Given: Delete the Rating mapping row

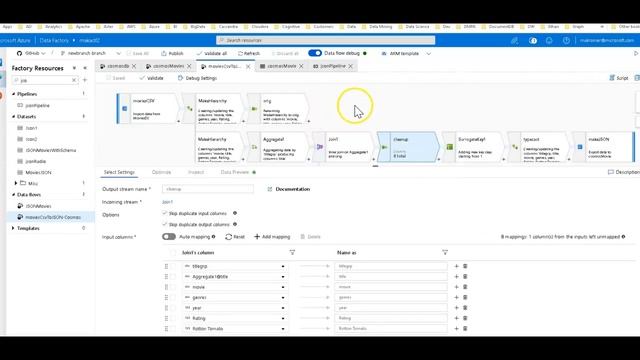Looking at the screenshot, I should click(x=465, y=318).
